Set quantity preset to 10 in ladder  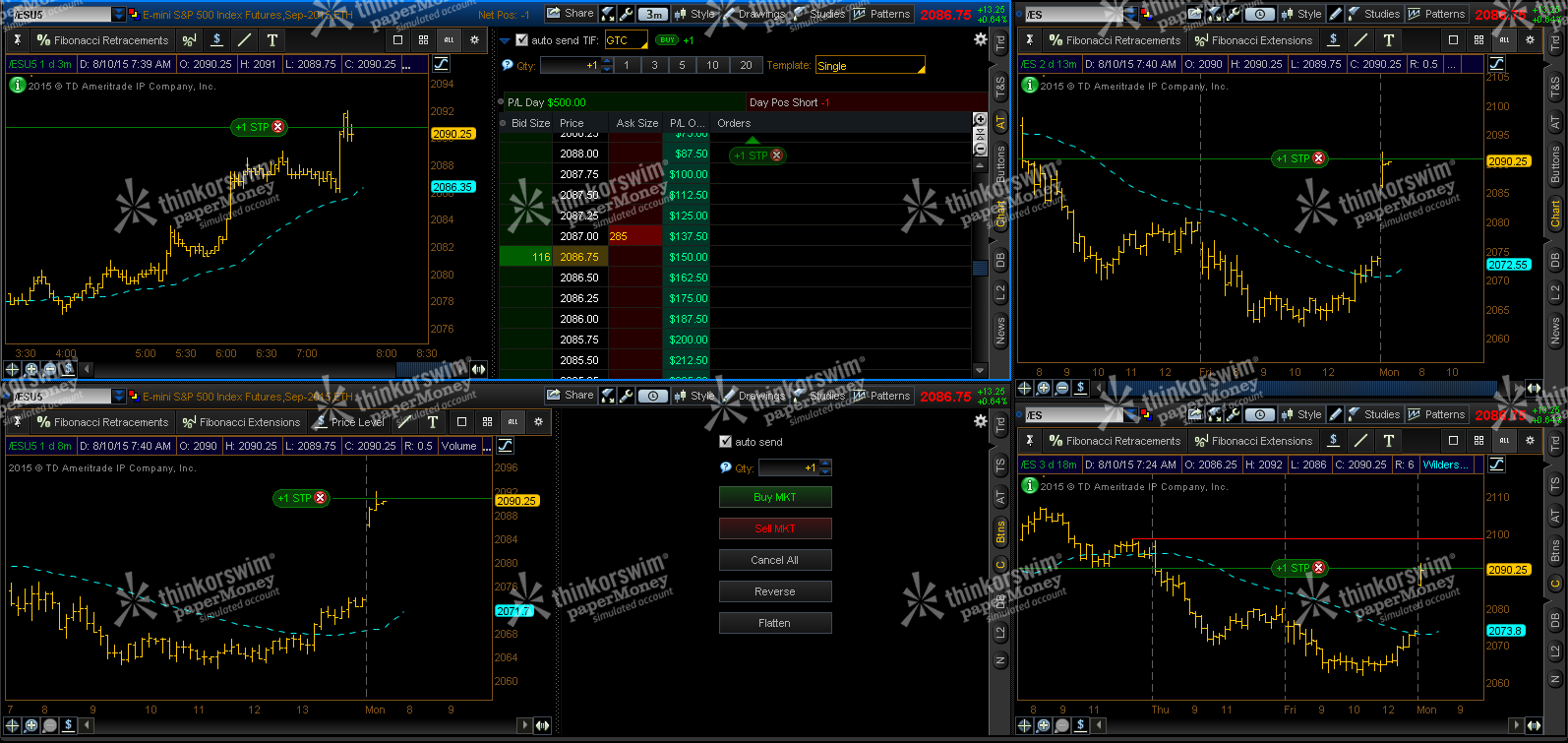pyautogui.click(x=712, y=65)
